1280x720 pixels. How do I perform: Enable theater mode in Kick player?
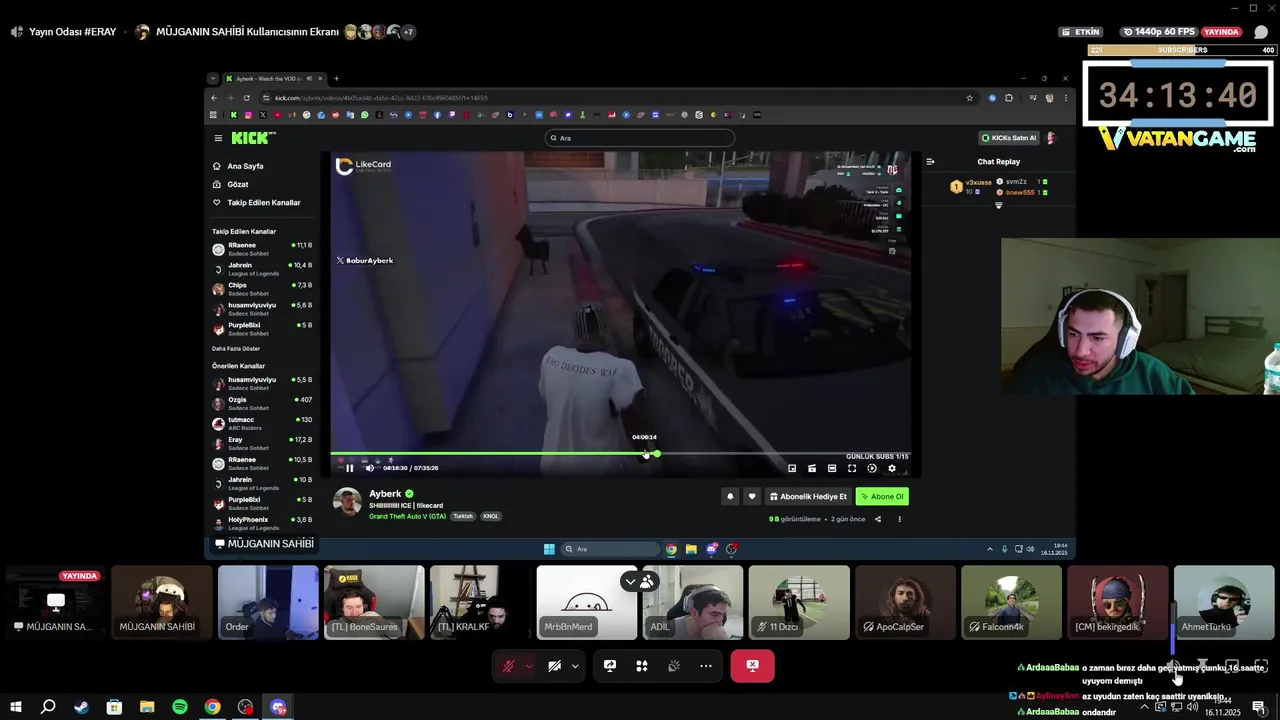coord(832,468)
